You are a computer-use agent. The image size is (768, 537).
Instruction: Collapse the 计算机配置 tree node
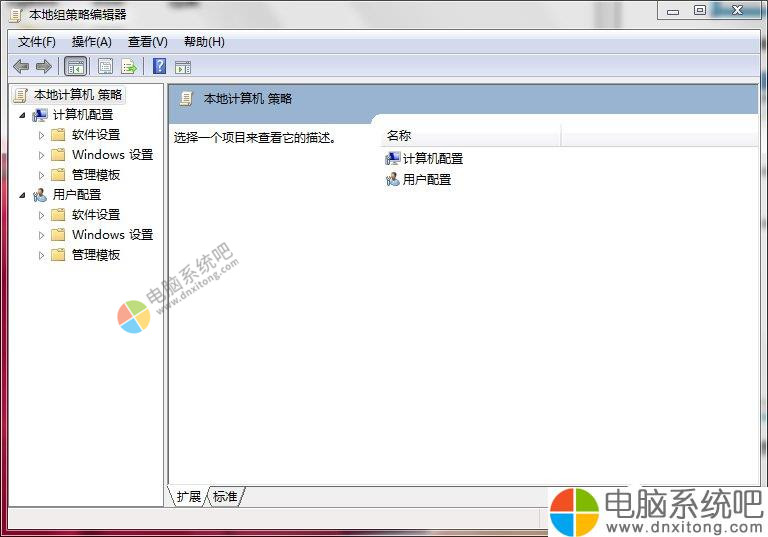pos(23,116)
